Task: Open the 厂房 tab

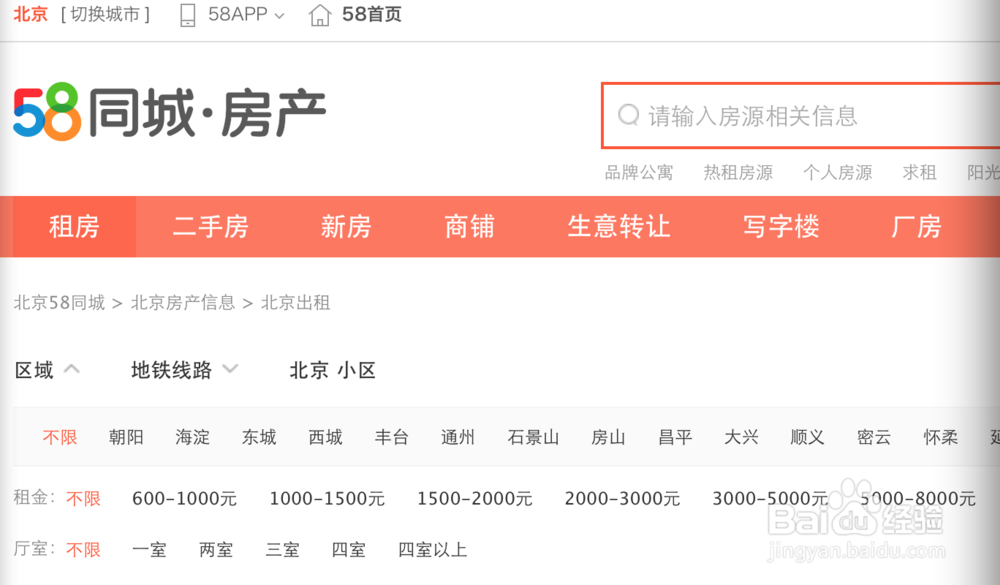Action: pos(916,226)
